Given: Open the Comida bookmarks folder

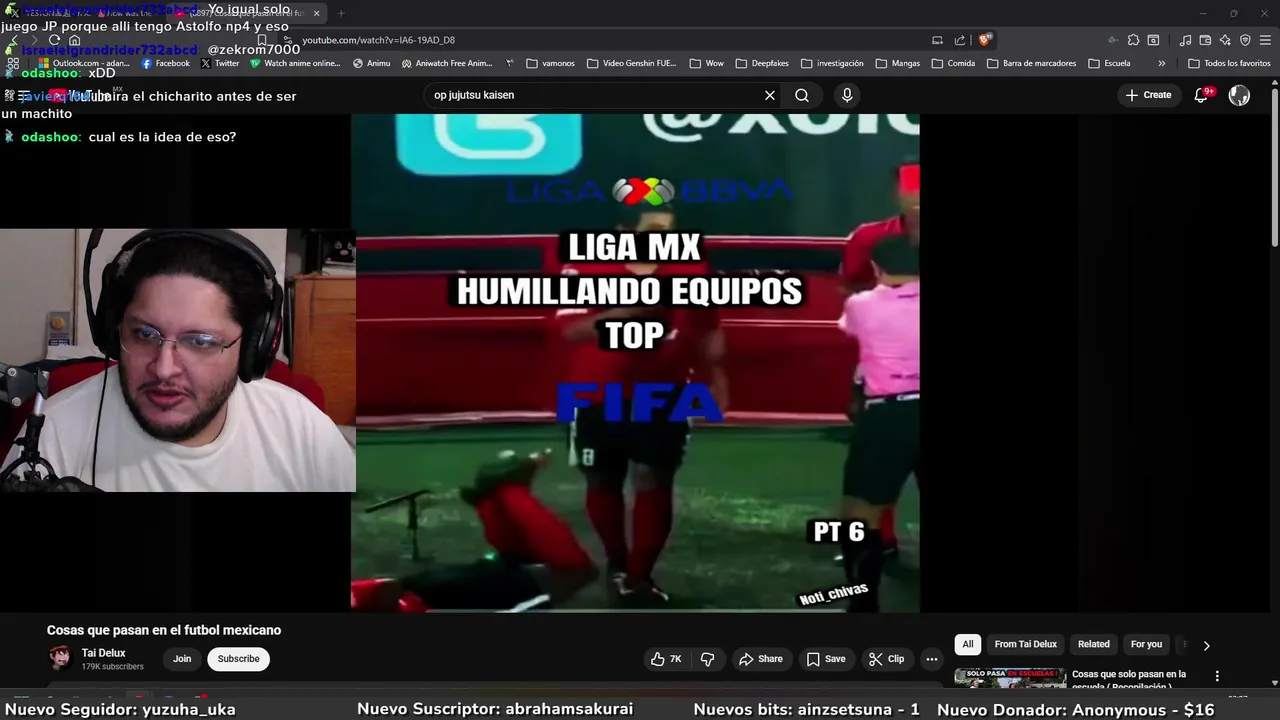Looking at the screenshot, I should click(x=953, y=63).
